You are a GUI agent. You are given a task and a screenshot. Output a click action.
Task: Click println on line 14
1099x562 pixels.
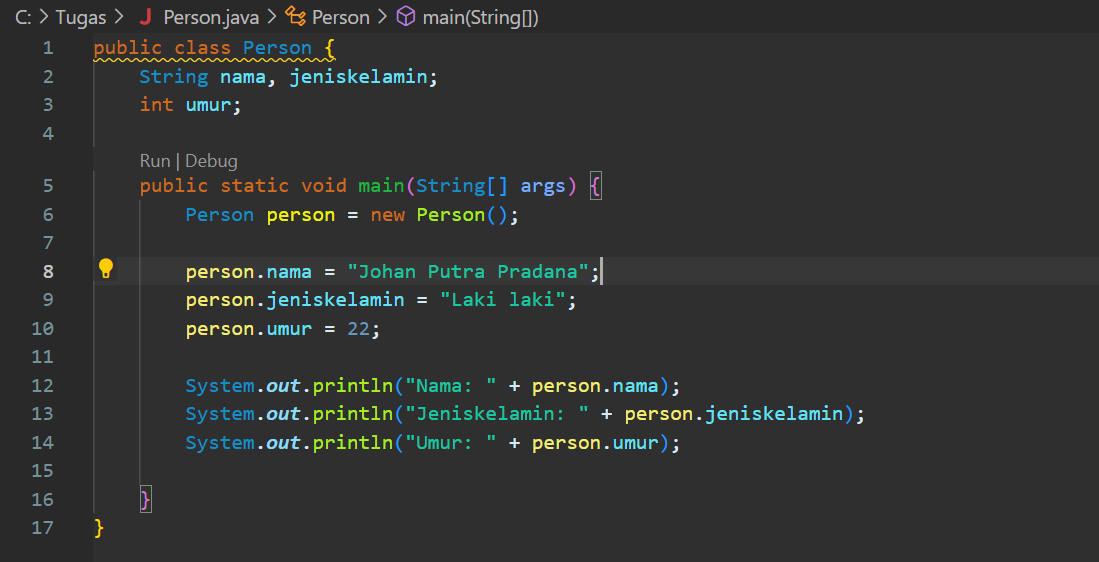(352, 443)
